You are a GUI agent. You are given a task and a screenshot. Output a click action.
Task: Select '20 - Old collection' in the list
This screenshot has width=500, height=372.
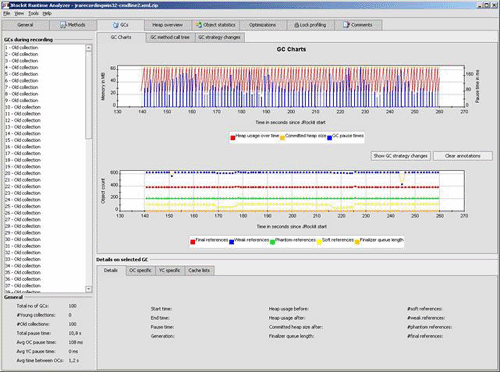coord(45,173)
